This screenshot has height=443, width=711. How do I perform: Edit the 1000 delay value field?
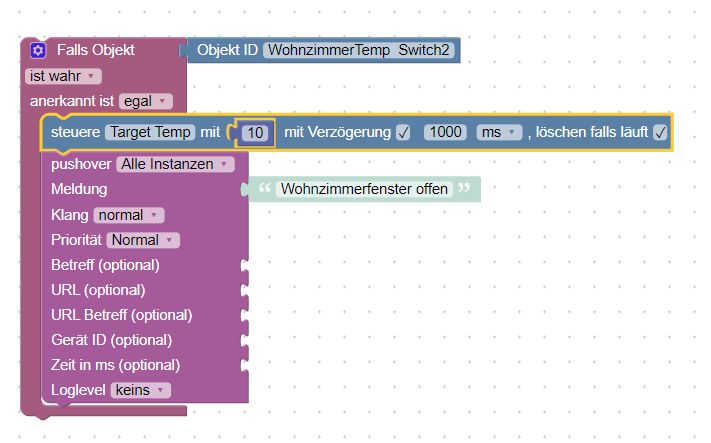[x=445, y=132]
